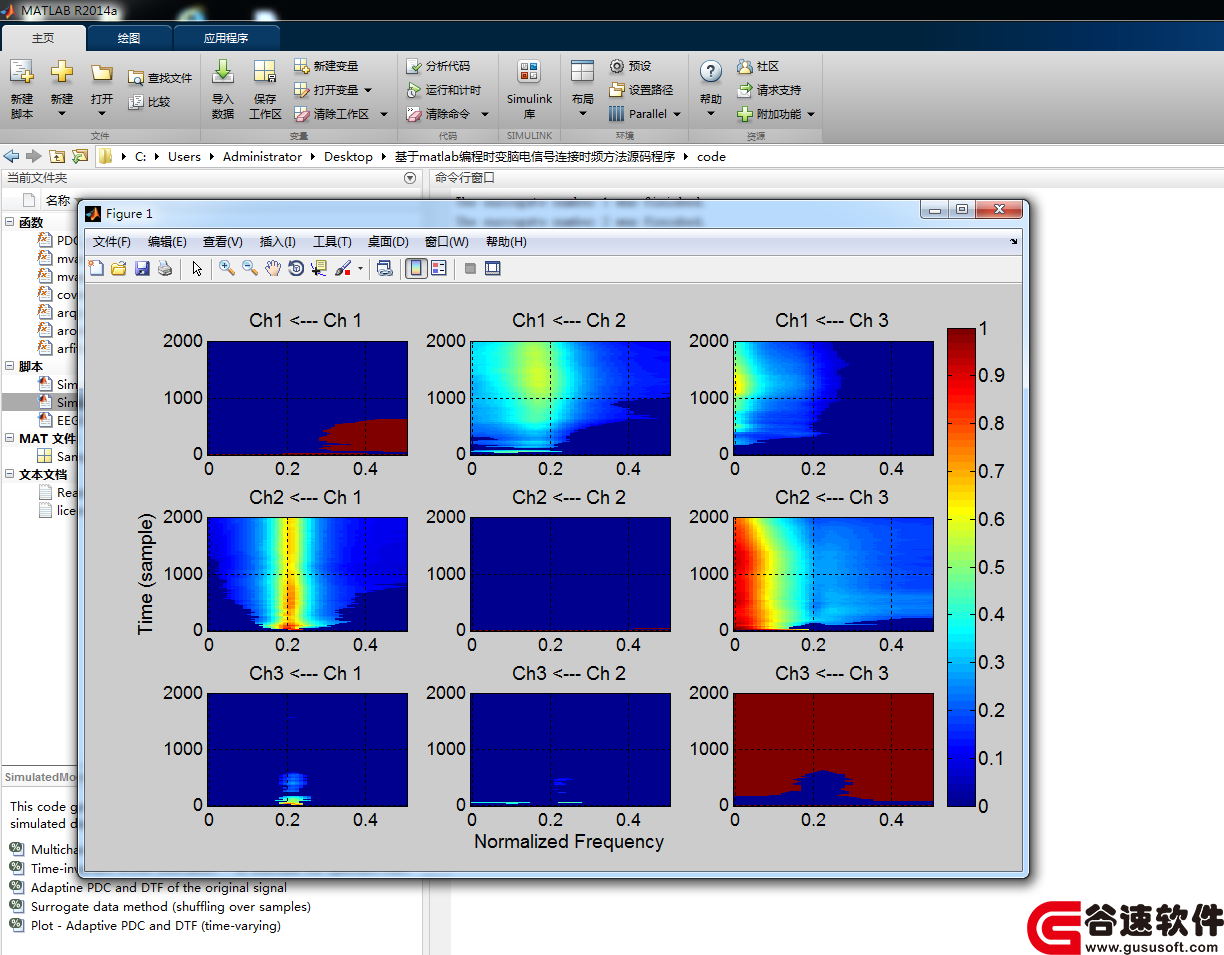
Task: Save the figure with the floppy disk icon
Action: 142,268
